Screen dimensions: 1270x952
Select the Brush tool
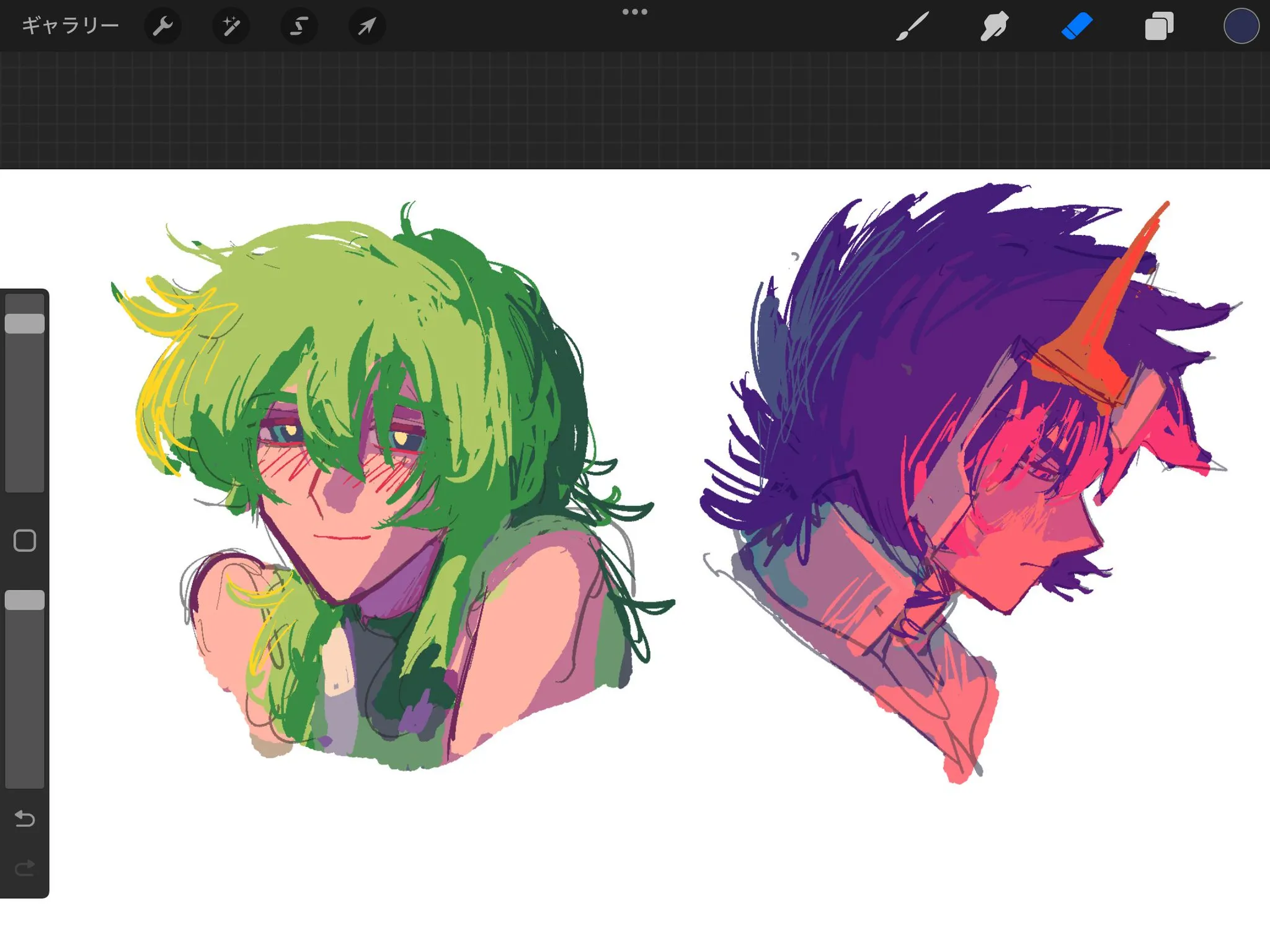tap(912, 27)
